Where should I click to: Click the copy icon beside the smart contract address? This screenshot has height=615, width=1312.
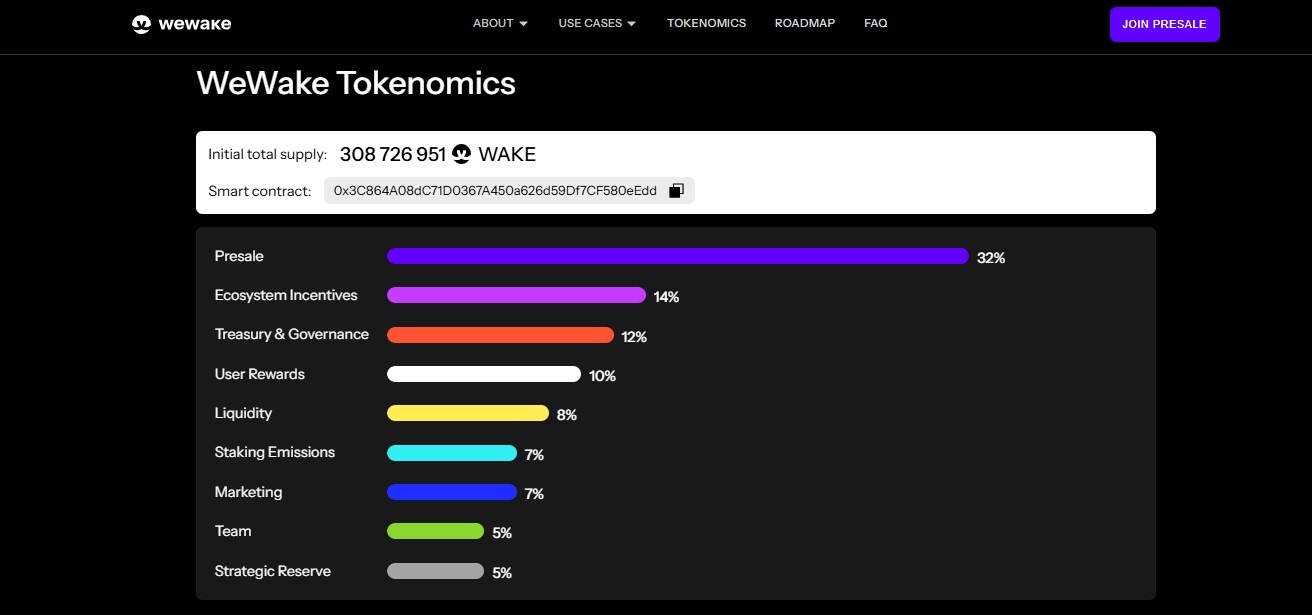coord(676,190)
